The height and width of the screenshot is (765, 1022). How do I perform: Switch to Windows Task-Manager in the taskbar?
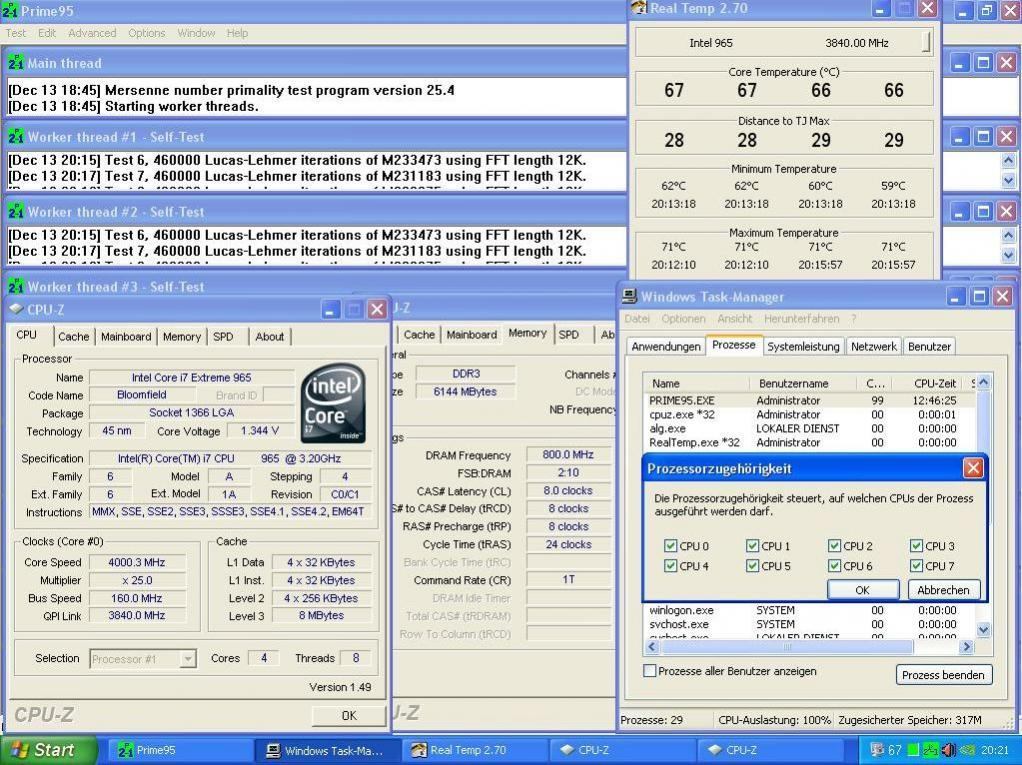pyautogui.click(x=325, y=750)
